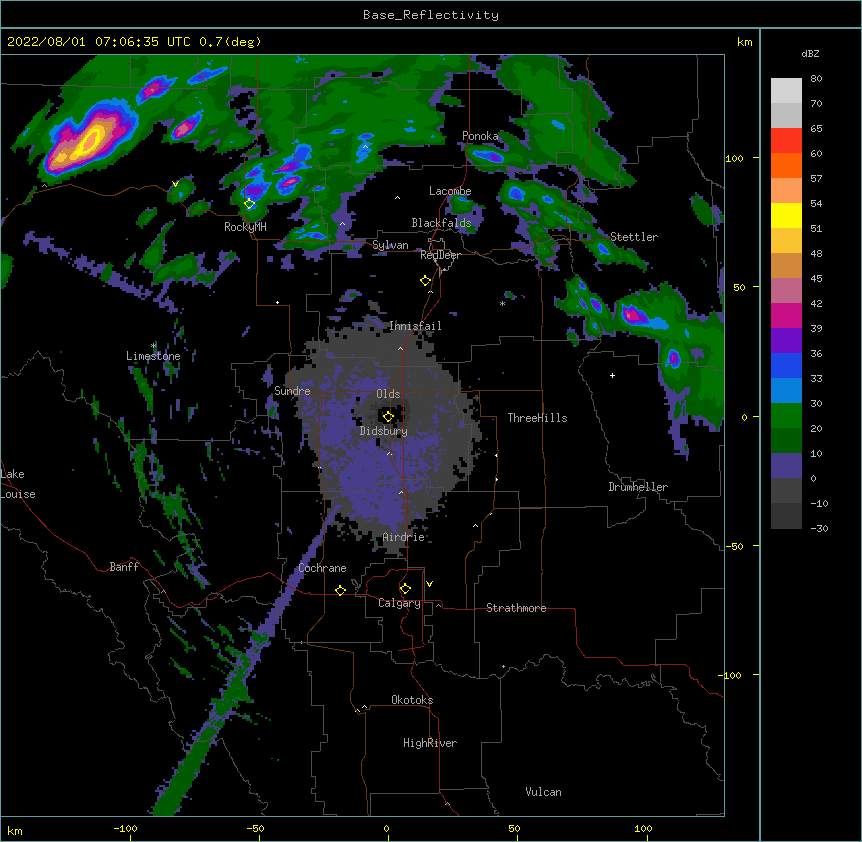Select the yellow swatch between 54 and 51 dBZ
Image resolution: width=862 pixels, height=842 pixels.
(x=786, y=215)
